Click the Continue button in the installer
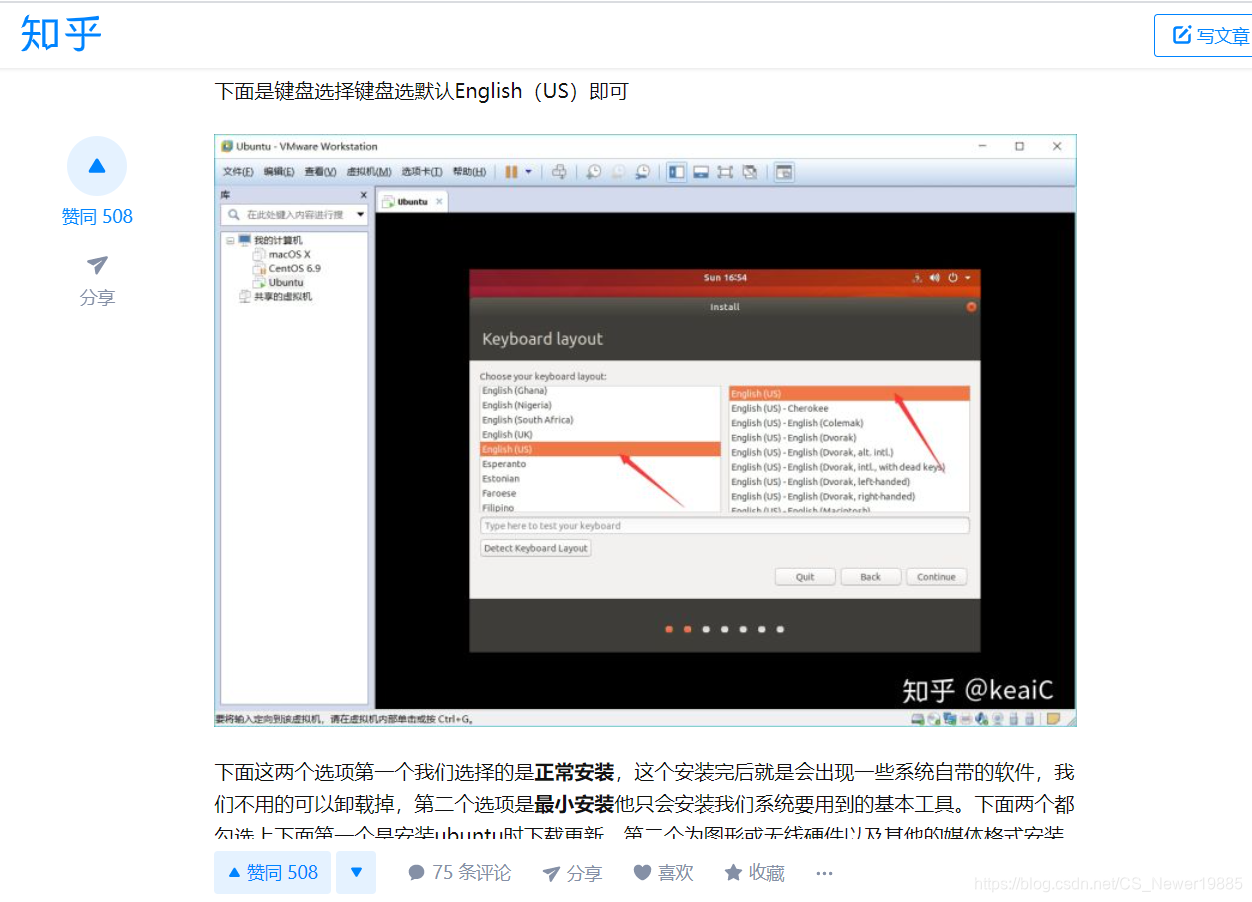The image size is (1252, 902). point(937,577)
